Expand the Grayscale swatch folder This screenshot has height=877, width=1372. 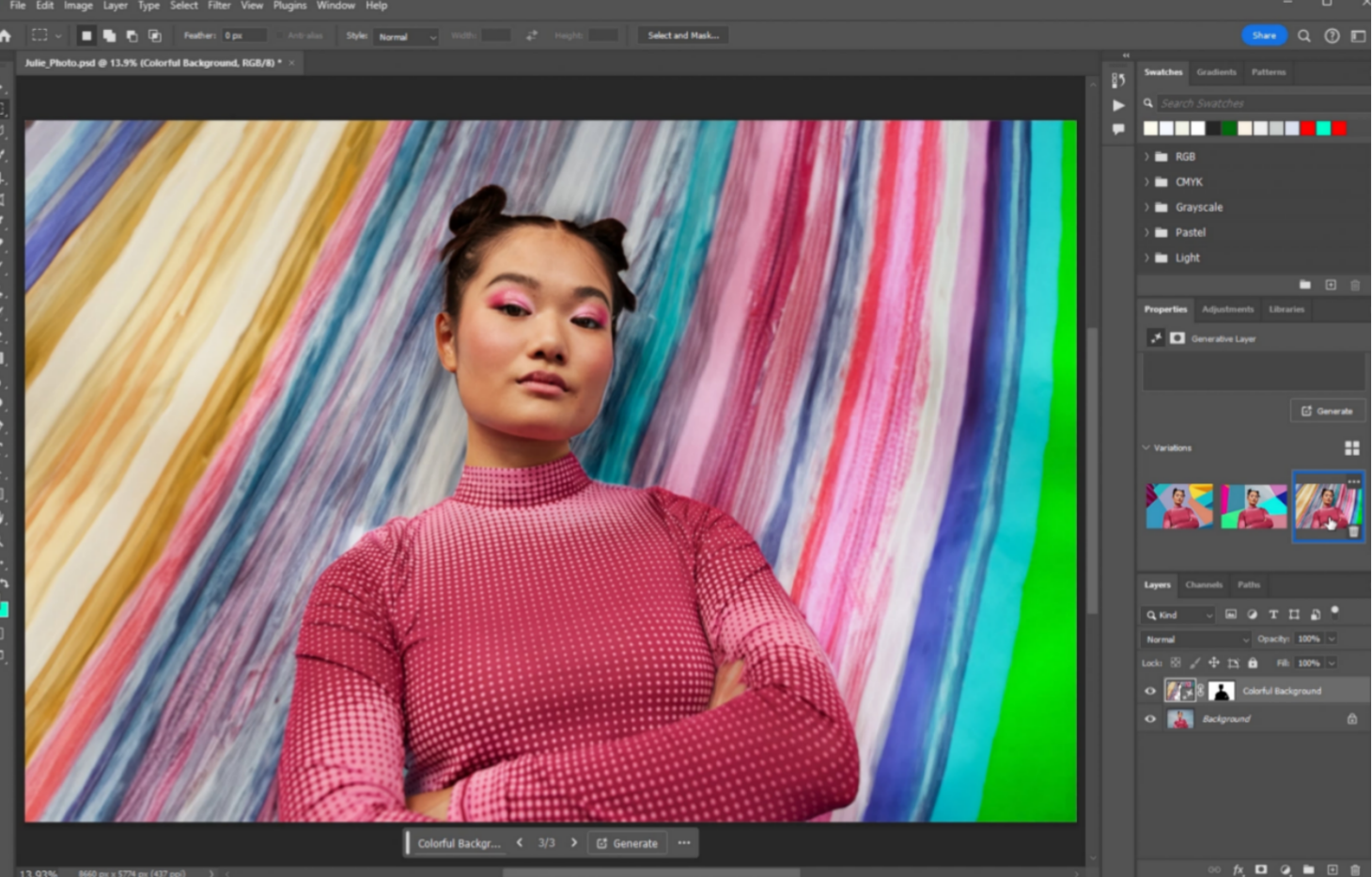(1146, 208)
